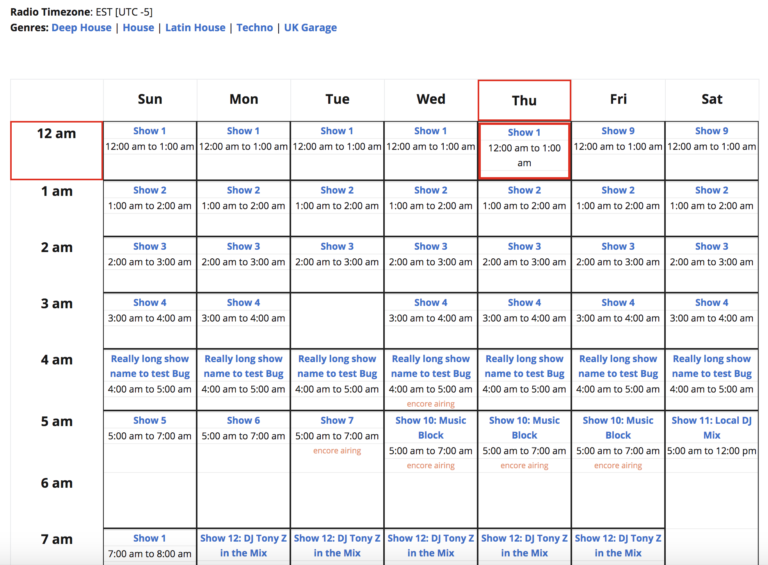Open Show 12: DJ Tony Z on Tuesday
The image size is (768, 565).
337,545
